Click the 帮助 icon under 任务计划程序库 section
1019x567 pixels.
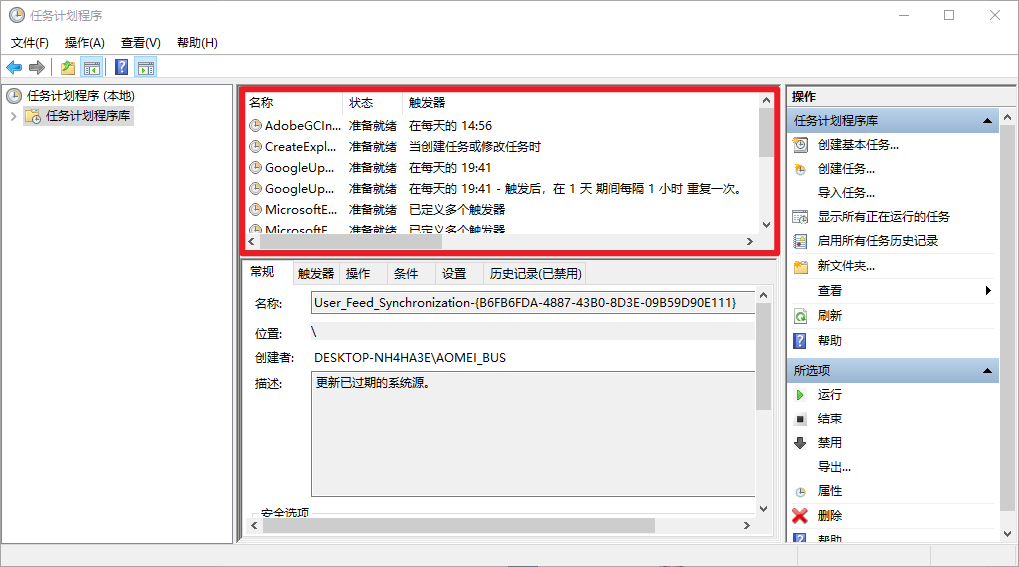point(801,341)
